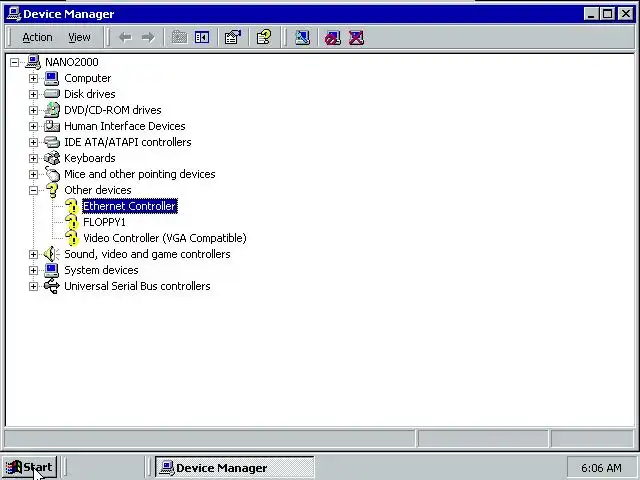640x480 pixels.
Task: Select Ethernet Controller entry
Action: pos(130,206)
